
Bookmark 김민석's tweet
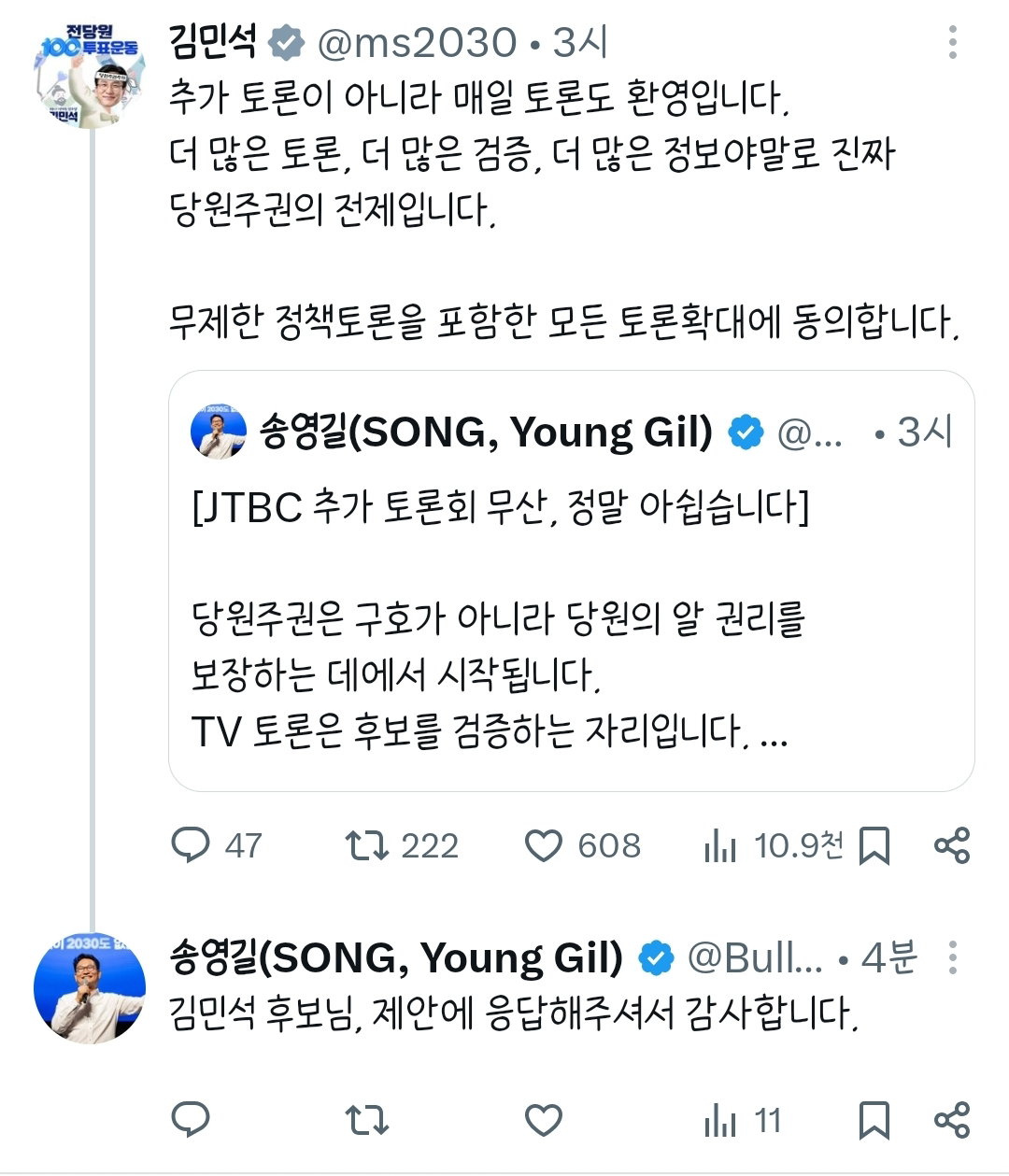[874, 846]
